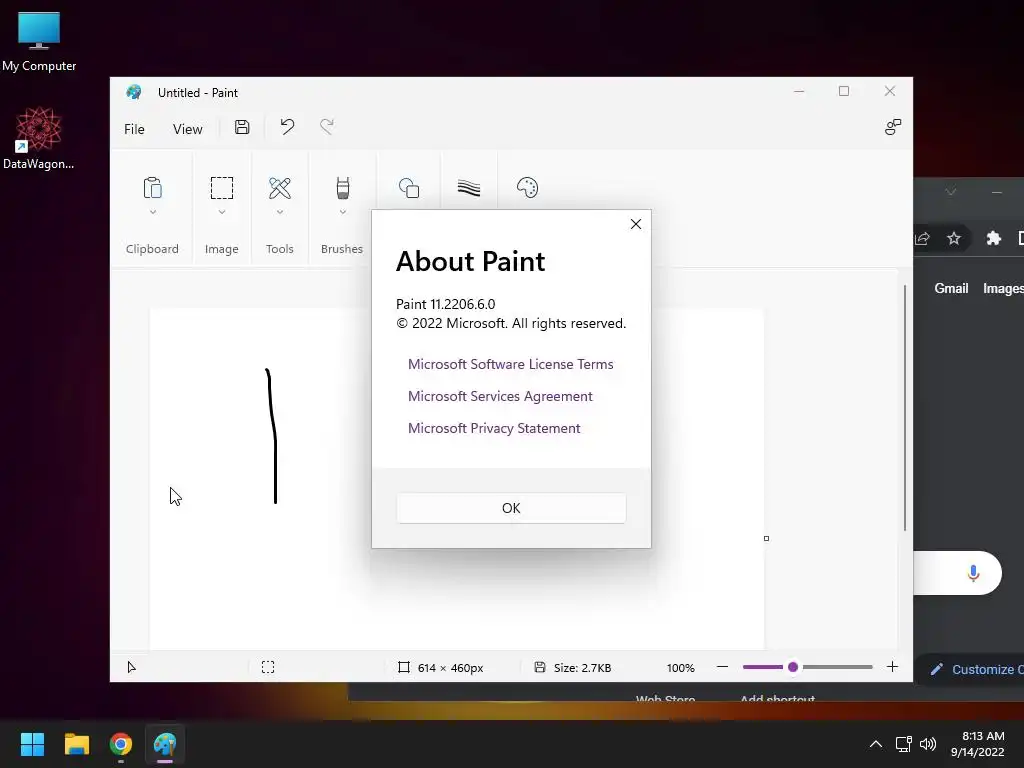Open the DataWagon desktop shortcut

pos(39,138)
